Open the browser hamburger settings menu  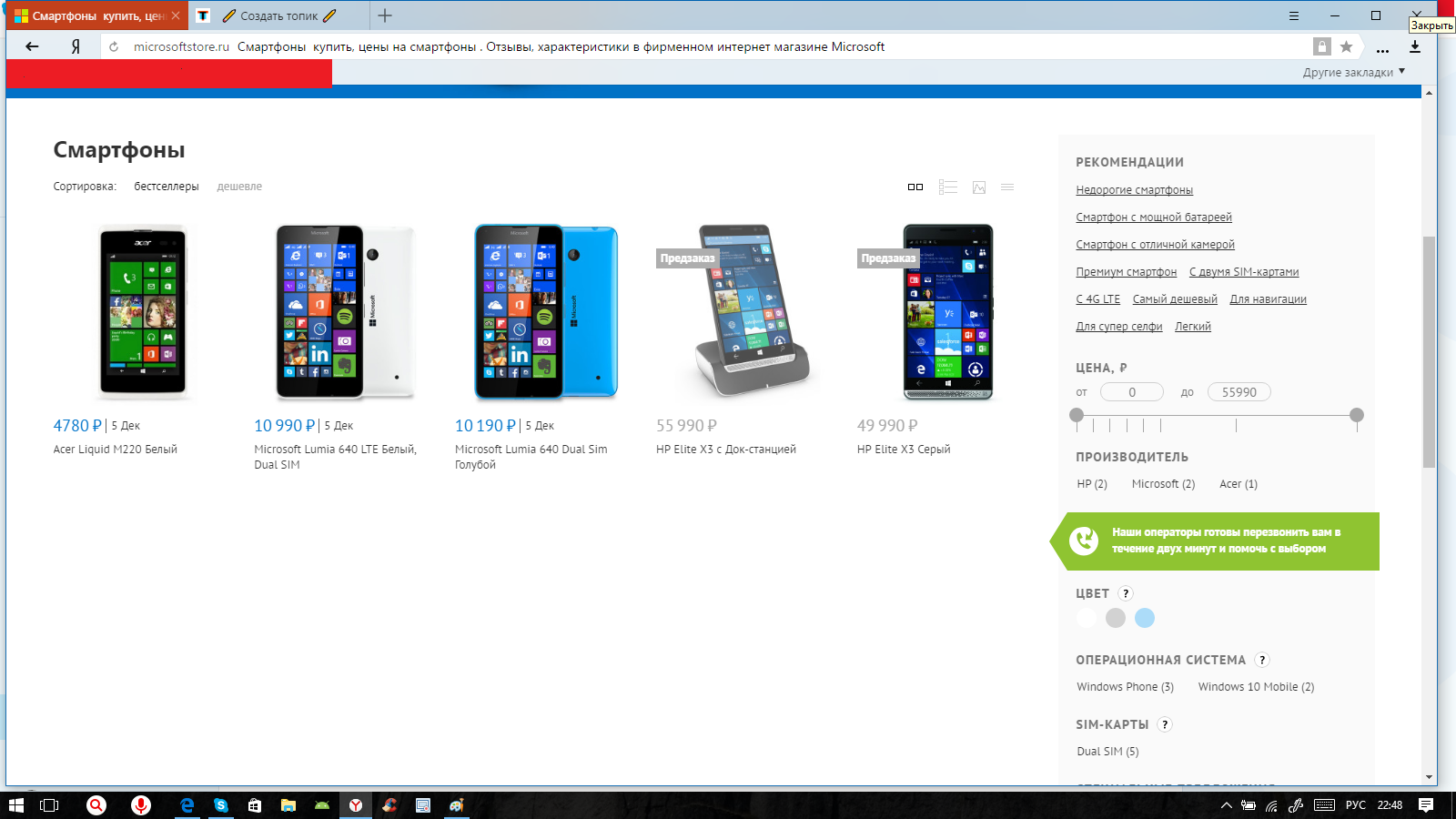(1293, 15)
